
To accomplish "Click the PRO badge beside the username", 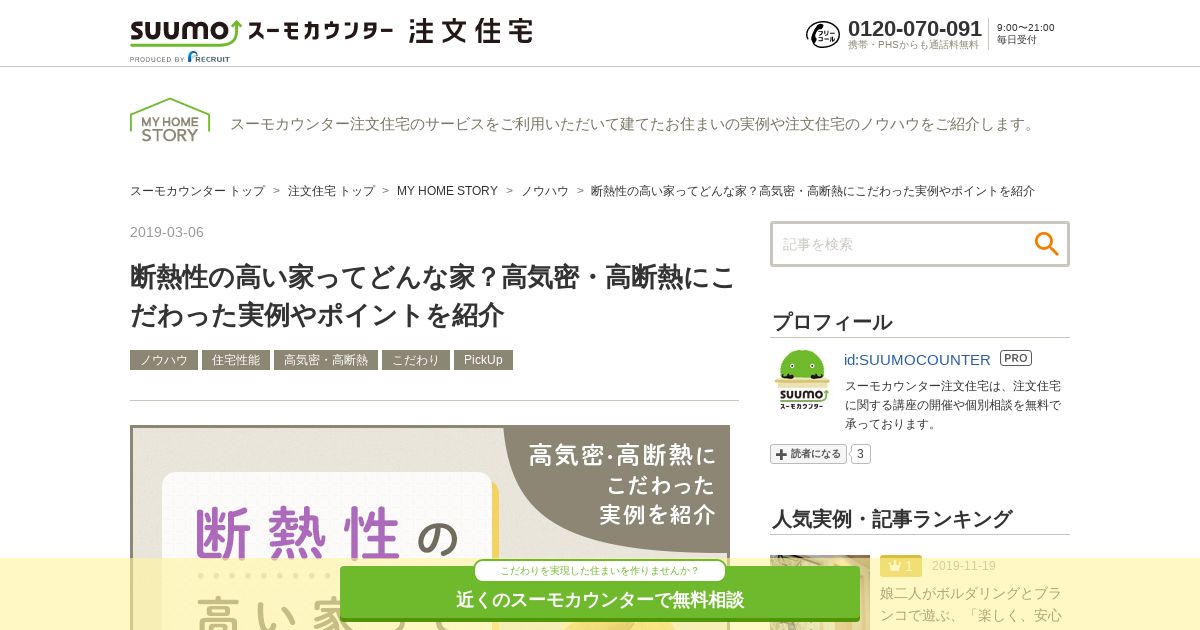I will (x=1016, y=358).
